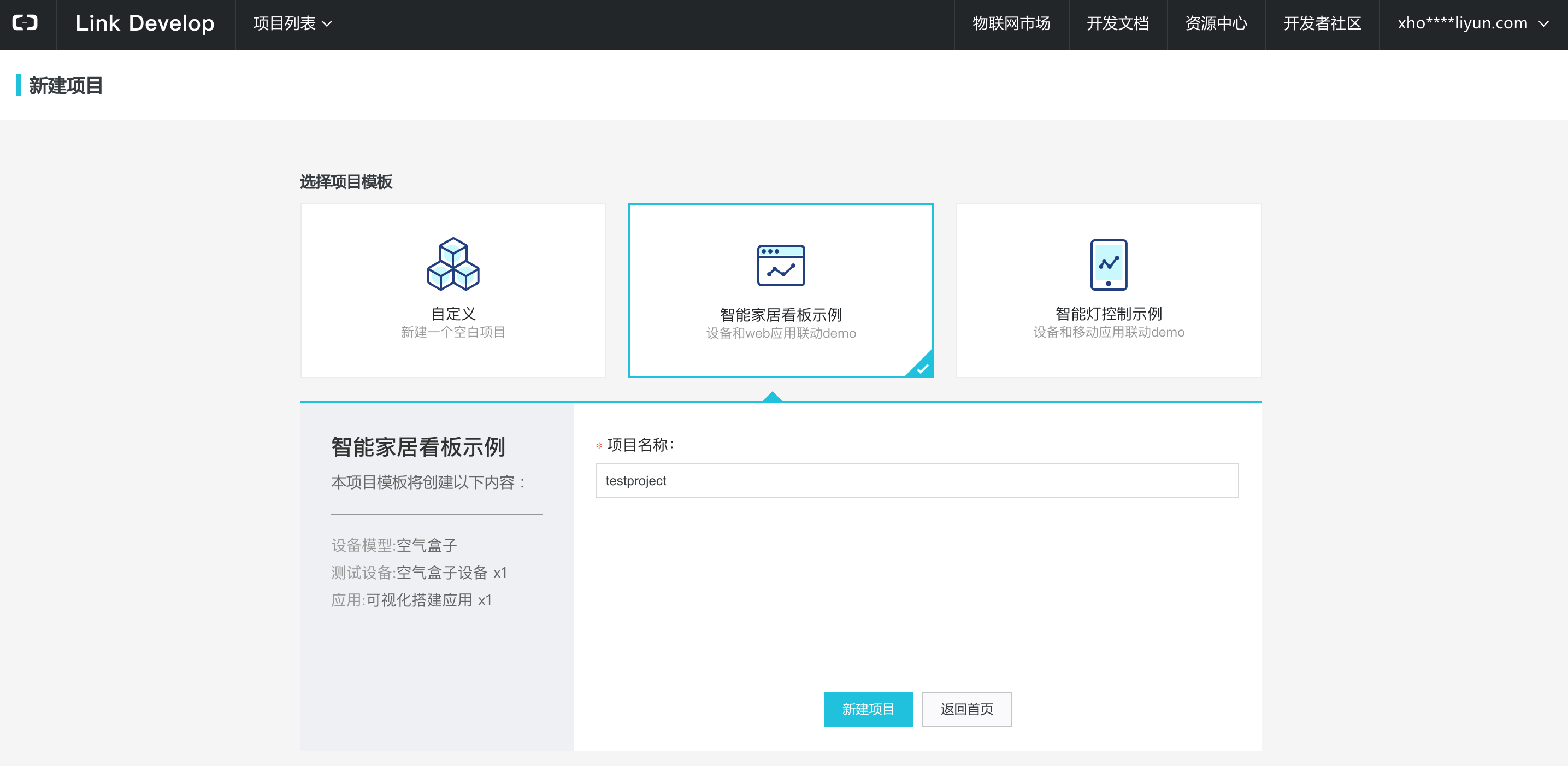Click the 设备和web应用联动demo subtitle text
1568x766 pixels.
tap(780, 333)
